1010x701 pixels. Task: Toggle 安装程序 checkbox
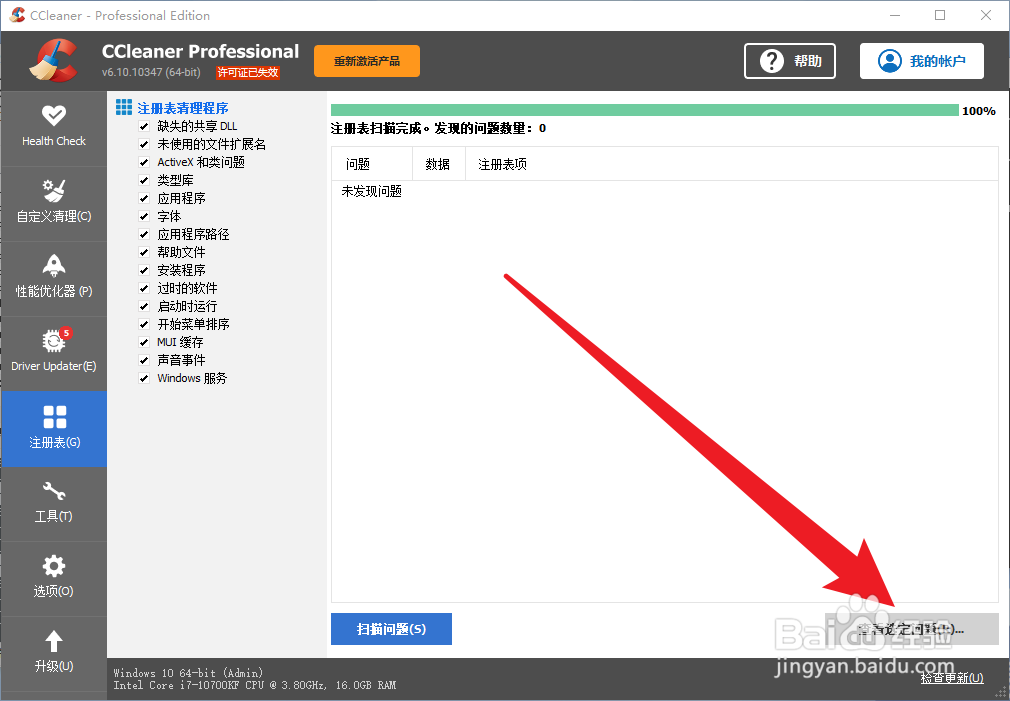coord(144,271)
